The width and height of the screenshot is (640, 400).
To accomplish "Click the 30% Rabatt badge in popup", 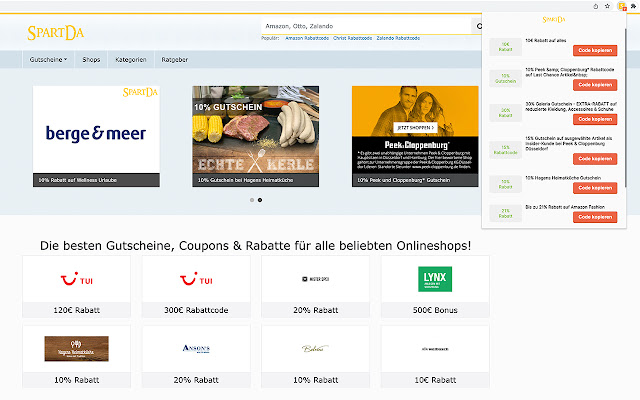I will [x=505, y=113].
